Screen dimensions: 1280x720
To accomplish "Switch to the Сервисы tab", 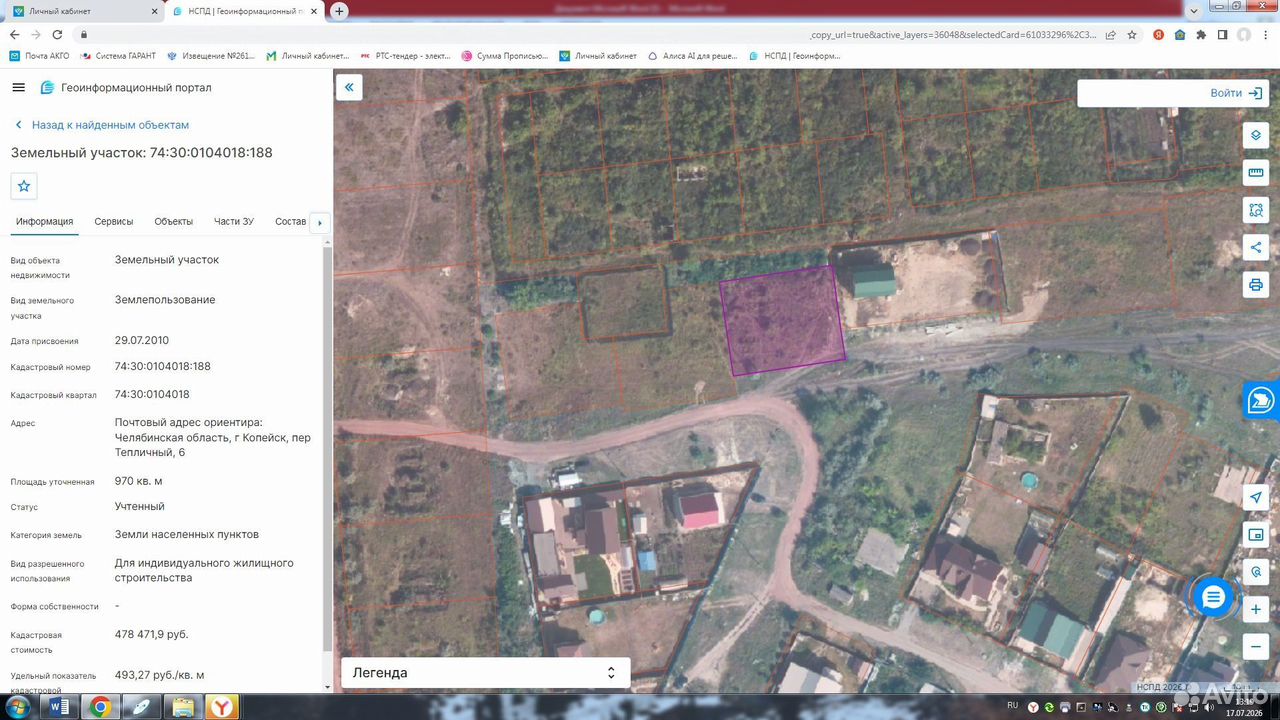I will (x=114, y=221).
